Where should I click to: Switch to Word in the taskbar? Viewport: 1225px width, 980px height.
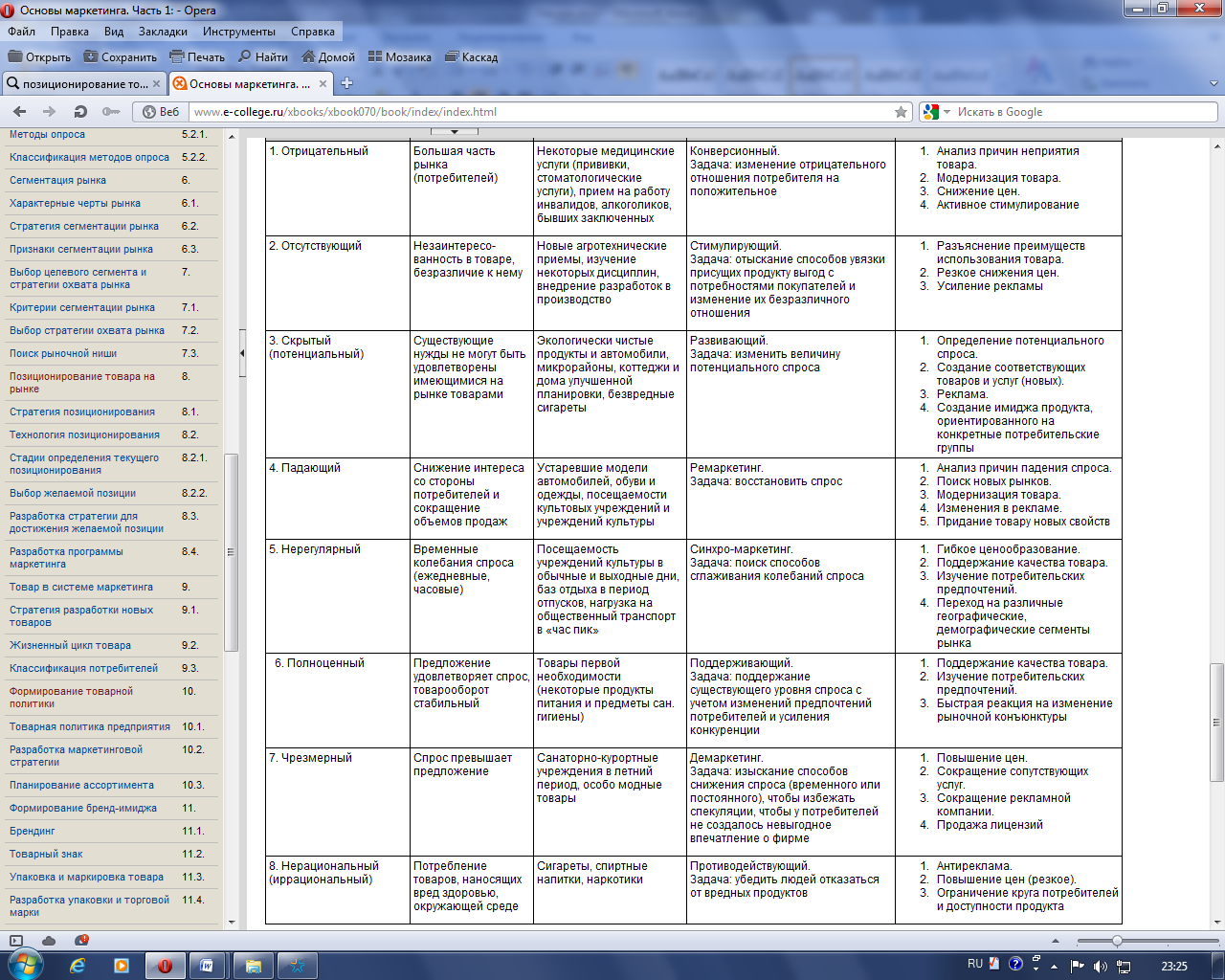point(207,966)
